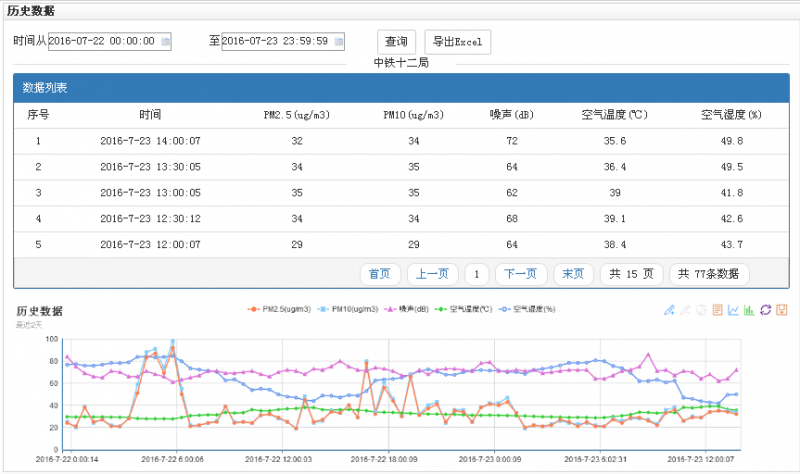
Task: Toggle 空气湿度(%) series in chart legend
Action: [530, 309]
